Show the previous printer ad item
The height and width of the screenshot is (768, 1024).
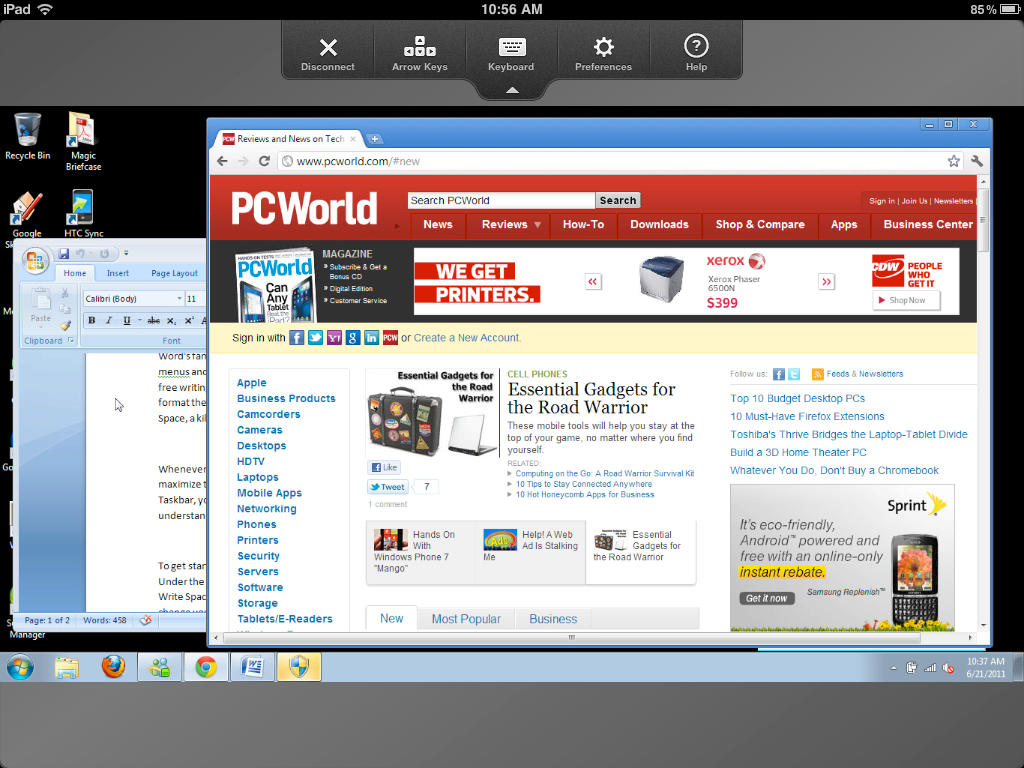pyautogui.click(x=593, y=281)
